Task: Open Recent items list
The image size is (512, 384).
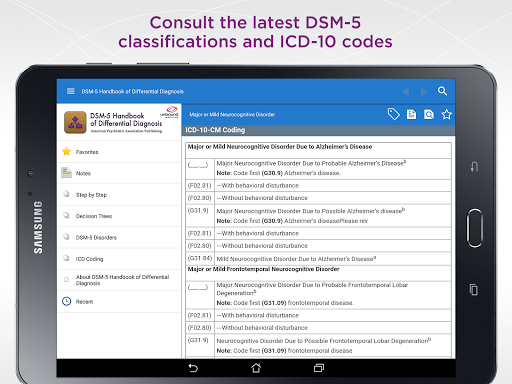Action: click(119, 302)
